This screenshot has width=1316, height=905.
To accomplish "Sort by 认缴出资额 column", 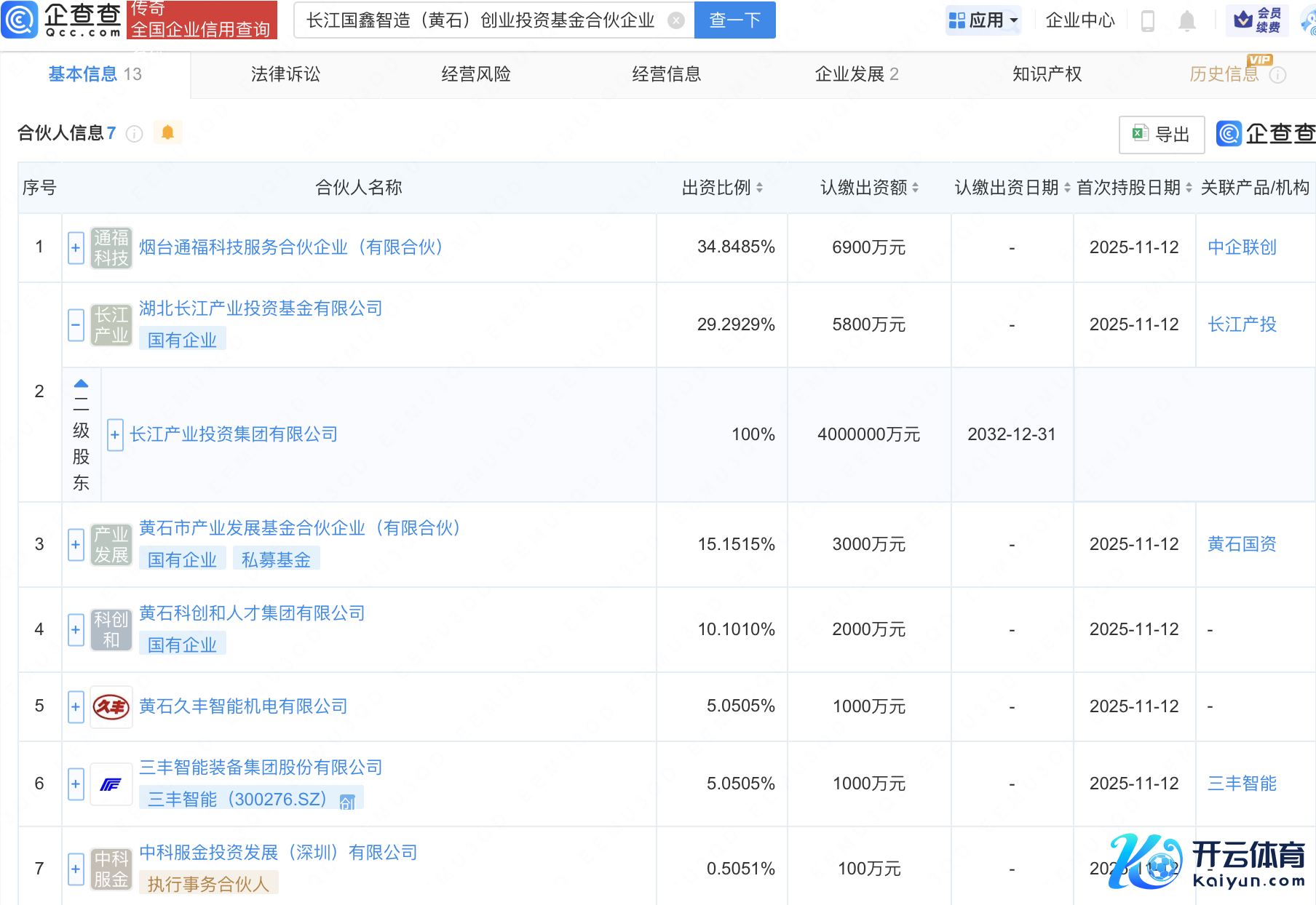I will (x=915, y=188).
